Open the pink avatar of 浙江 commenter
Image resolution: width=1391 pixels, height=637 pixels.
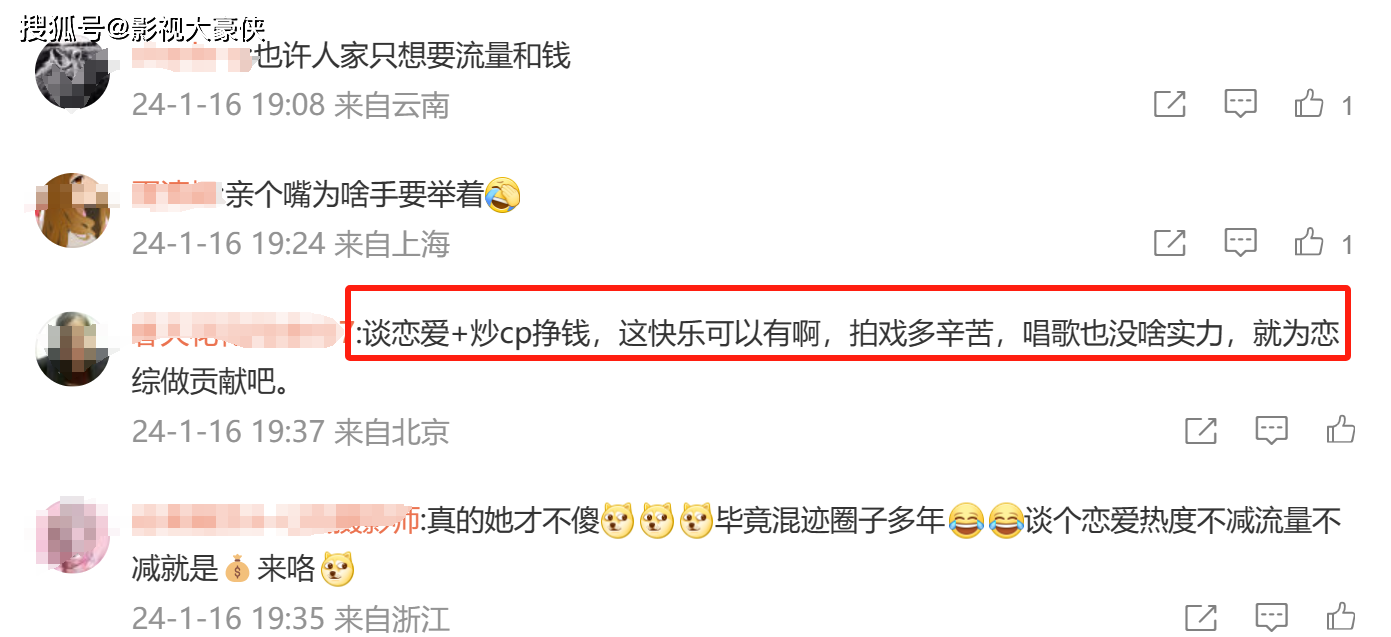[72, 536]
